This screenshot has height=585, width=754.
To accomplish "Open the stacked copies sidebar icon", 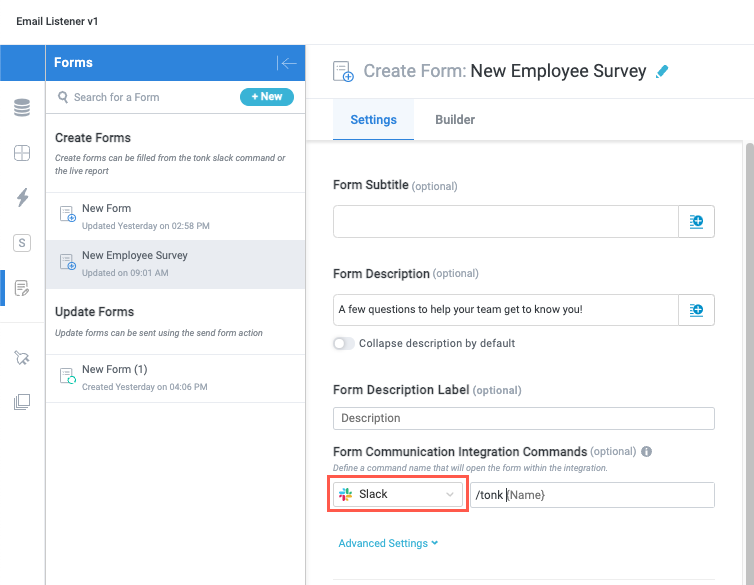I will pyautogui.click(x=22, y=402).
